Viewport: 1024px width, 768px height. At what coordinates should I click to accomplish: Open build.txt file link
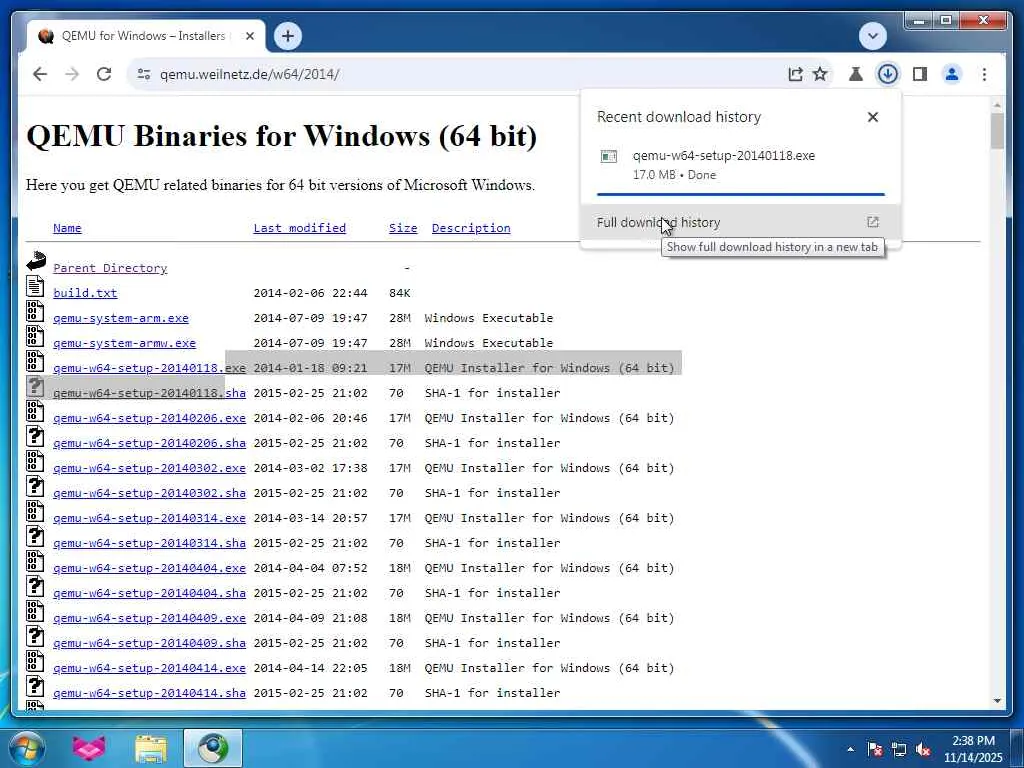pos(85,293)
